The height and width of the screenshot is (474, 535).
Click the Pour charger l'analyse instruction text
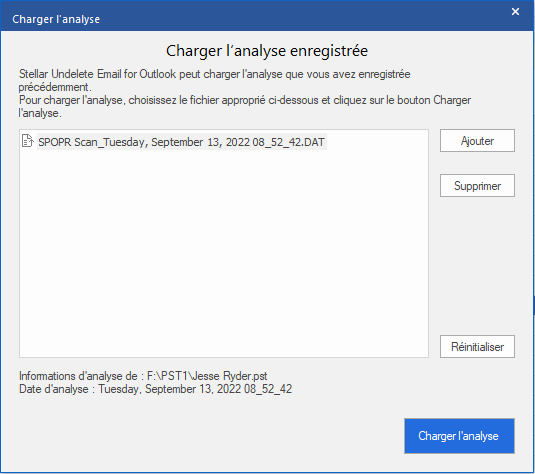tap(245, 106)
